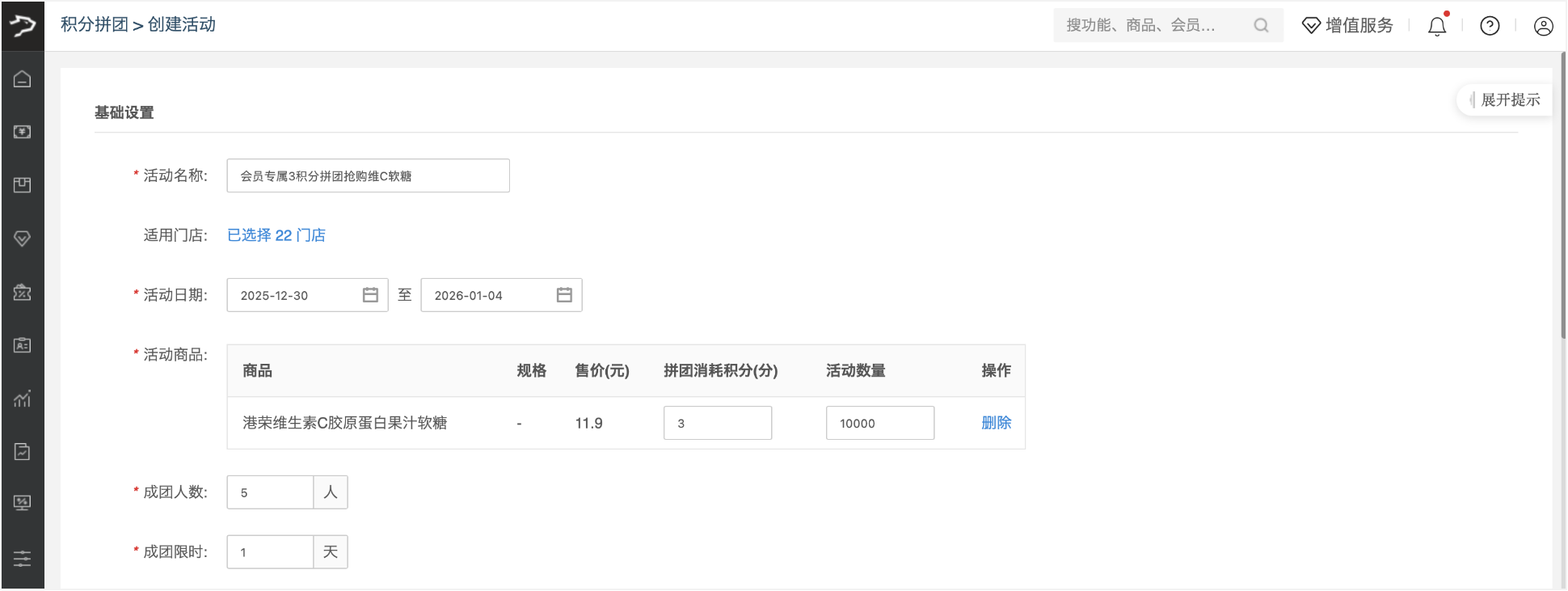Click the notification bell icon
The height and width of the screenshot is (591, 1568).
[1436, 26]
